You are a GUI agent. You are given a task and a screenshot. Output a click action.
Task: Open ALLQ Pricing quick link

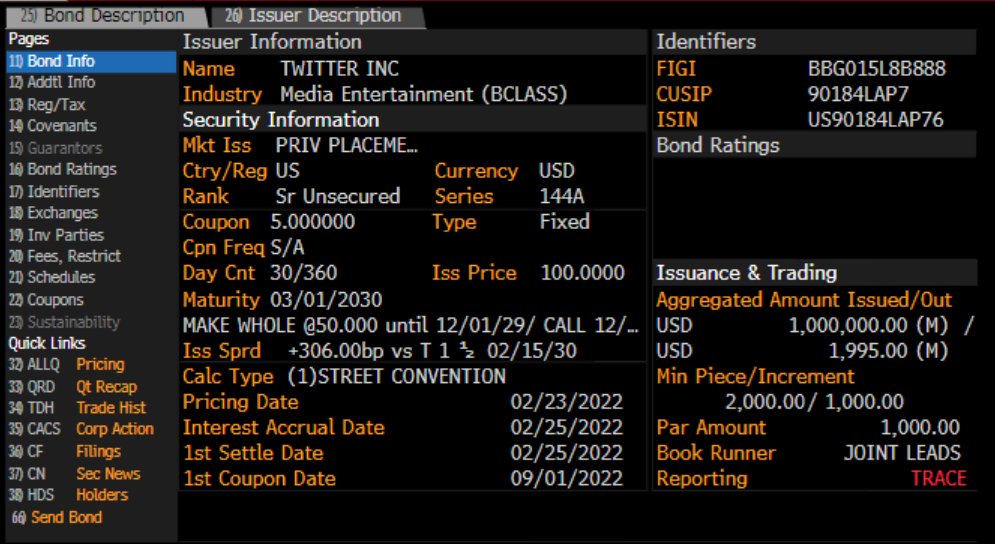click(67, 364)
